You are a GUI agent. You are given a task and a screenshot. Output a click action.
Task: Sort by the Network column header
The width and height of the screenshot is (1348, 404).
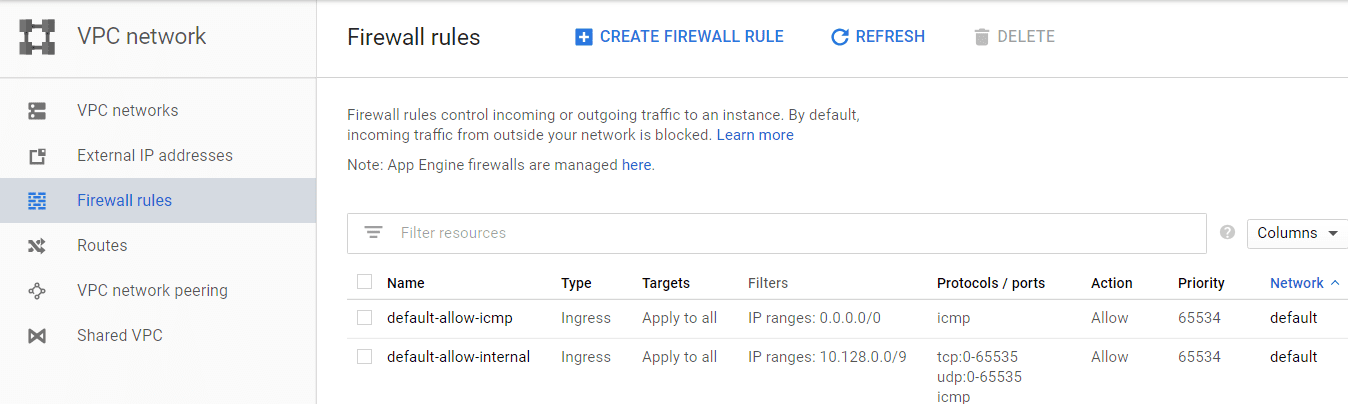tap(1297, 283)
